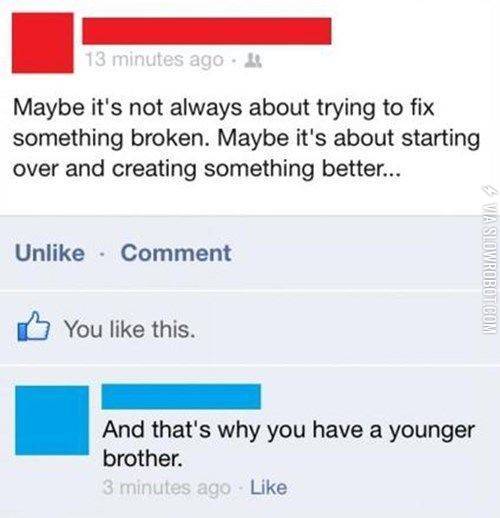Screen dimensions: 500x518
Task: Click the thumbs-up icon beside 'You like this'
Action: tap(34, 327)
